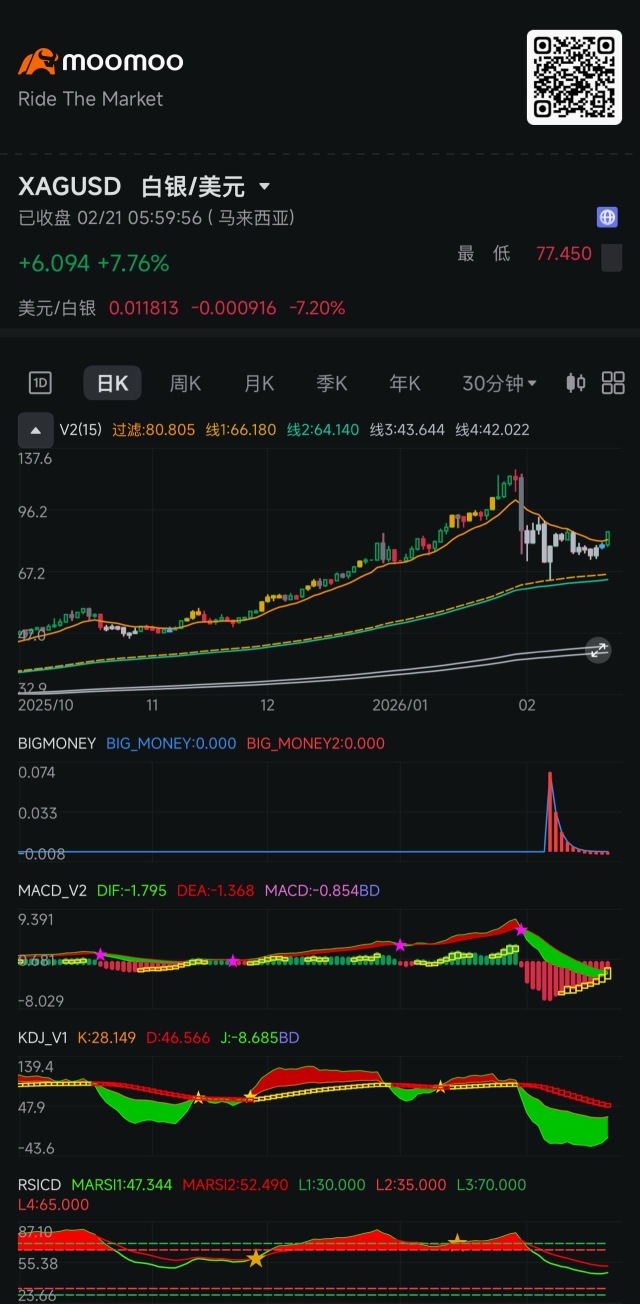This screenshot has height=1304, width=640.
Task: Switch to the 月K tab
Action: tap(259, 383)
